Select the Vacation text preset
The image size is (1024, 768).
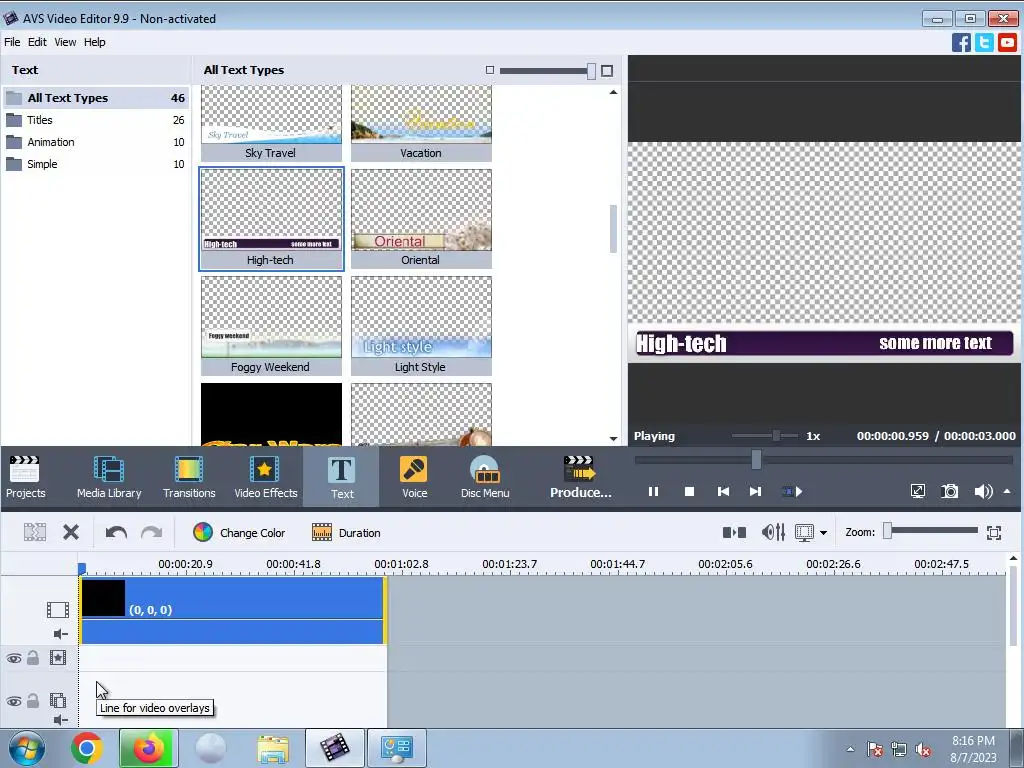(421, 123)
